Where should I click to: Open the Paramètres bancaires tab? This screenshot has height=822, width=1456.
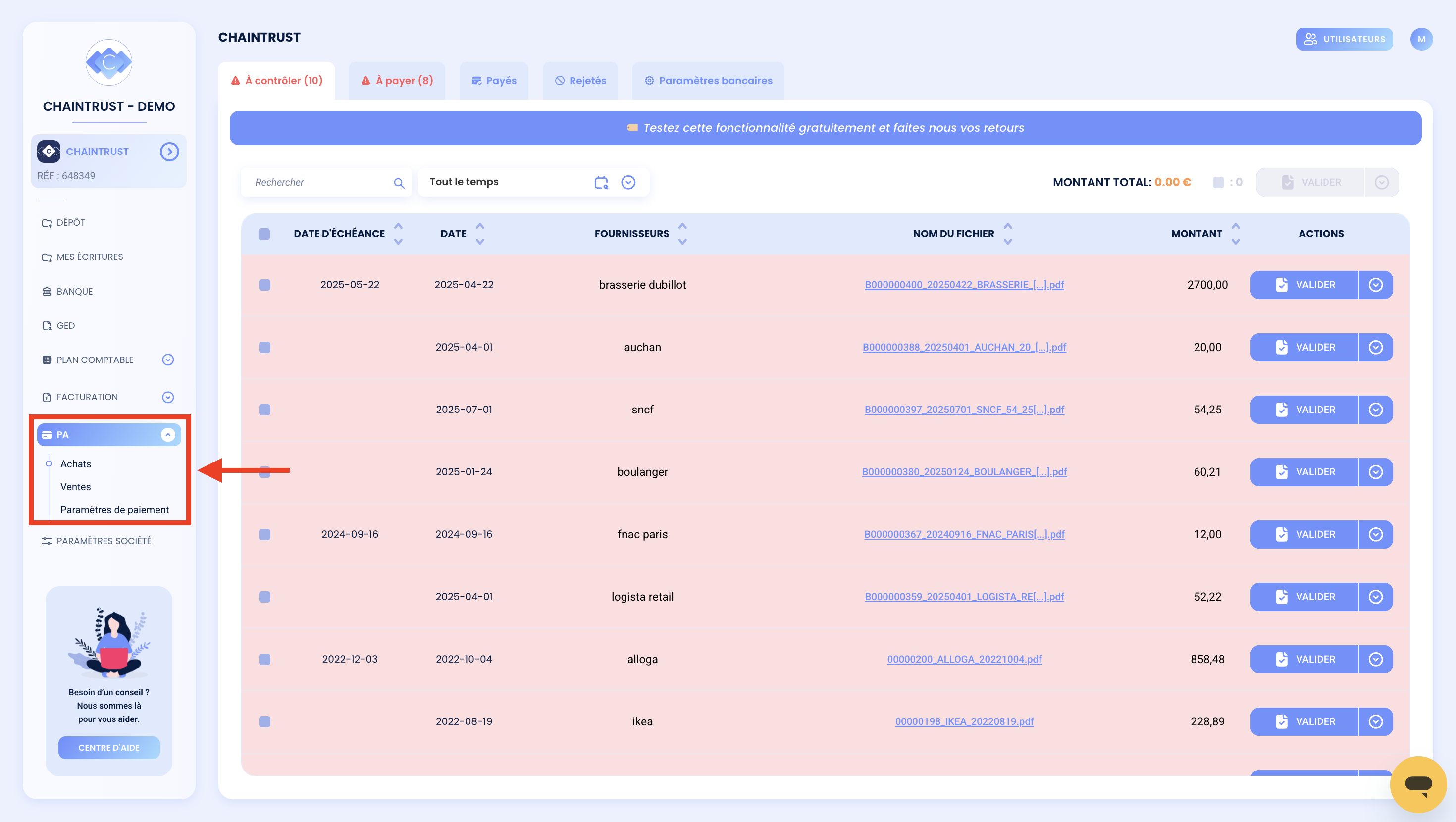click(708, 81)
